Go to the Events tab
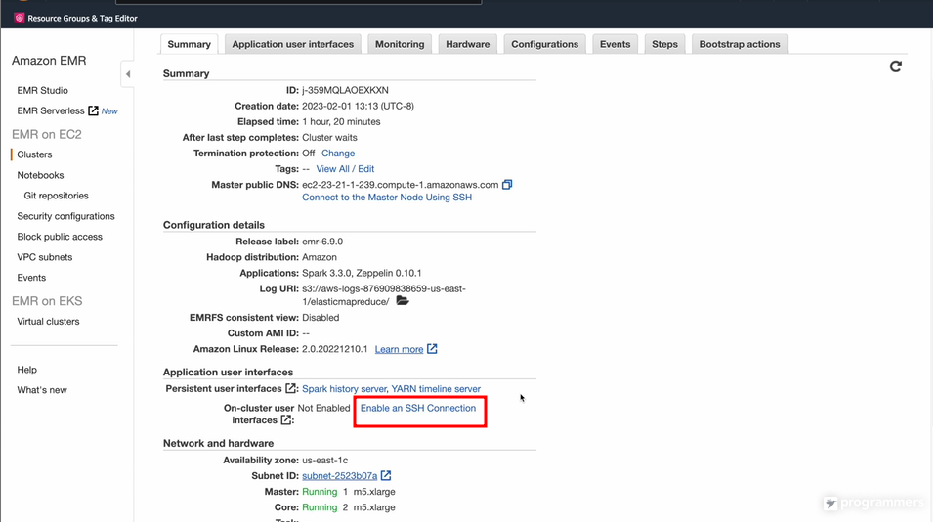The width and height of the screenshot is (933, 522). 615,44
